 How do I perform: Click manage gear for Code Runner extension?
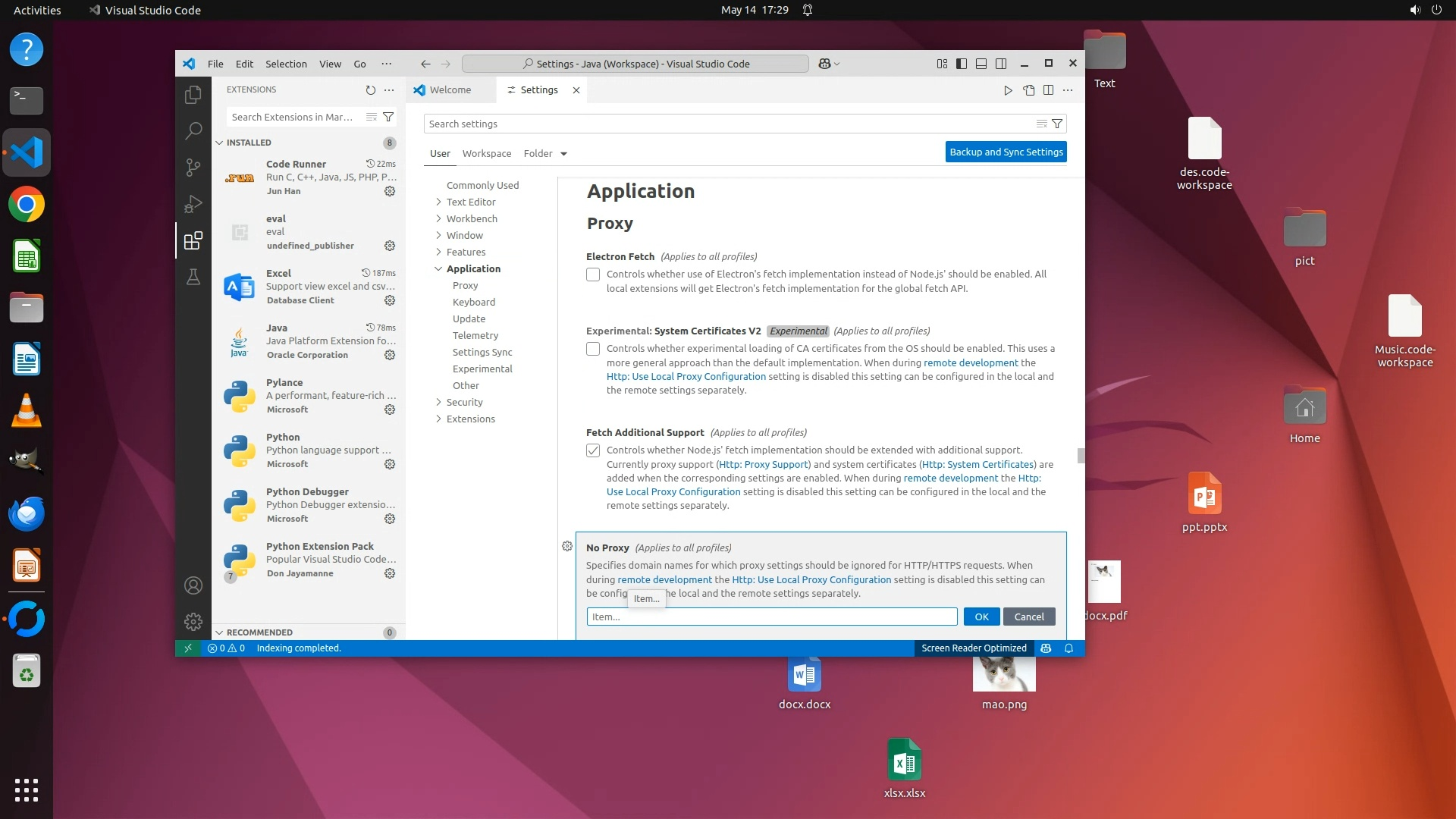390,191
